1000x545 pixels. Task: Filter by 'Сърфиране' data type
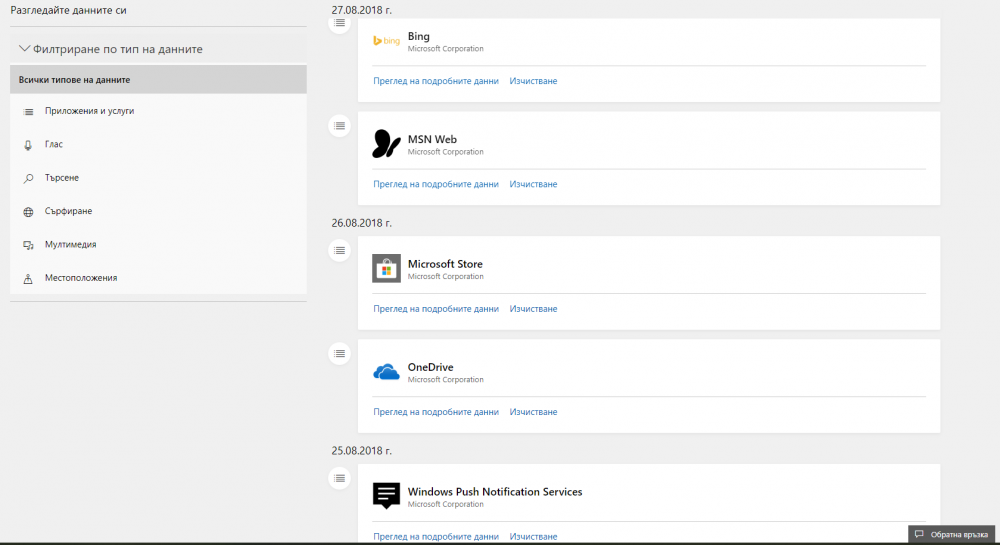158,211
